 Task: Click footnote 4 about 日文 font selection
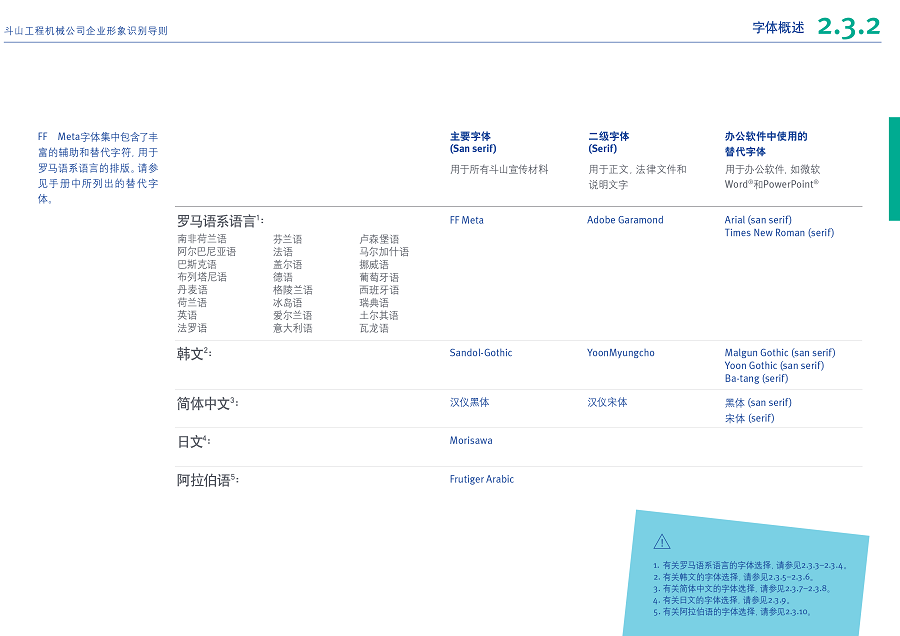pyautogui.click(x=721, y=600)
